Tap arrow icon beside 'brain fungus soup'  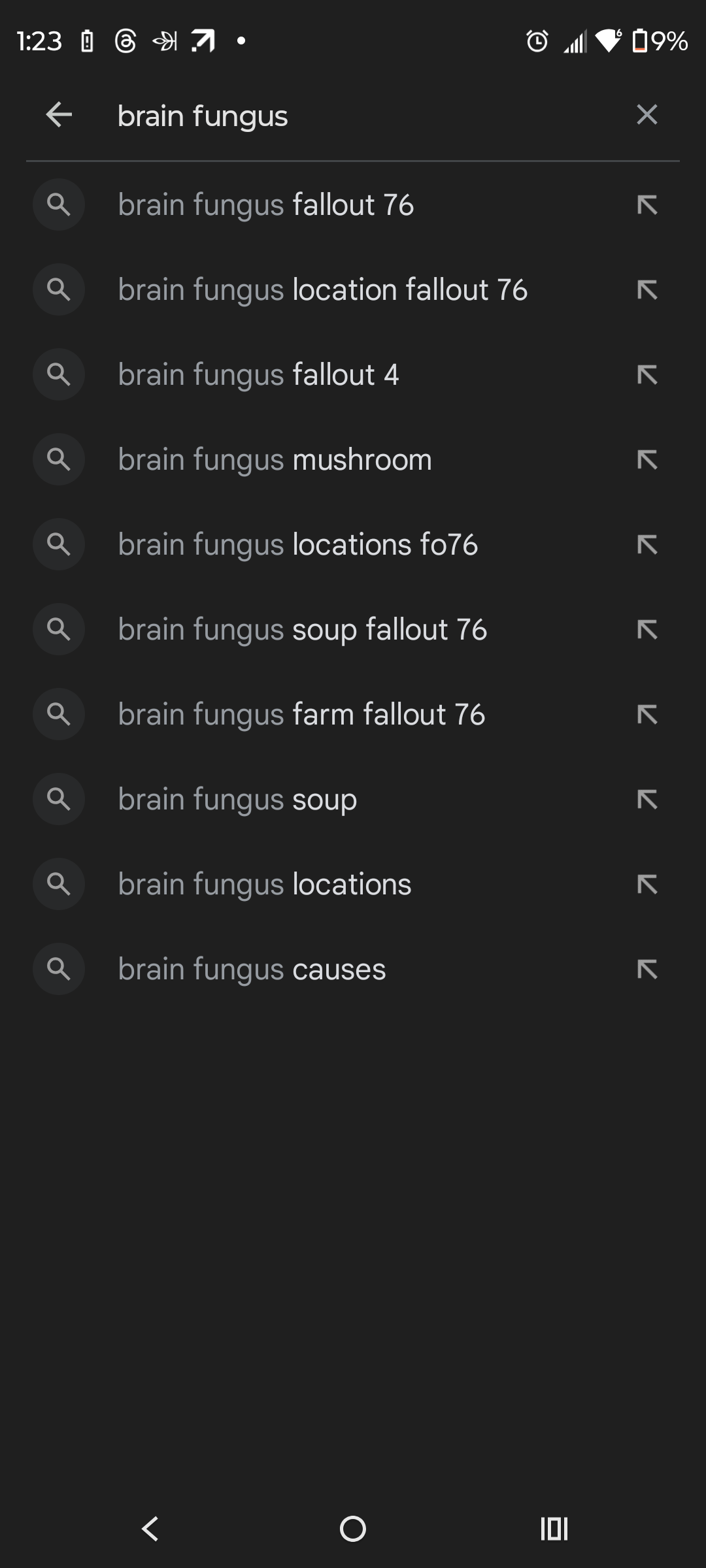coord(647,800)
